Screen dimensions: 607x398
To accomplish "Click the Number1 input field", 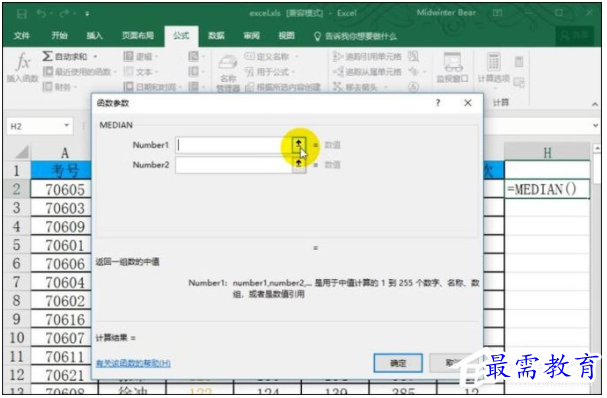I will (x=233, y=145).
